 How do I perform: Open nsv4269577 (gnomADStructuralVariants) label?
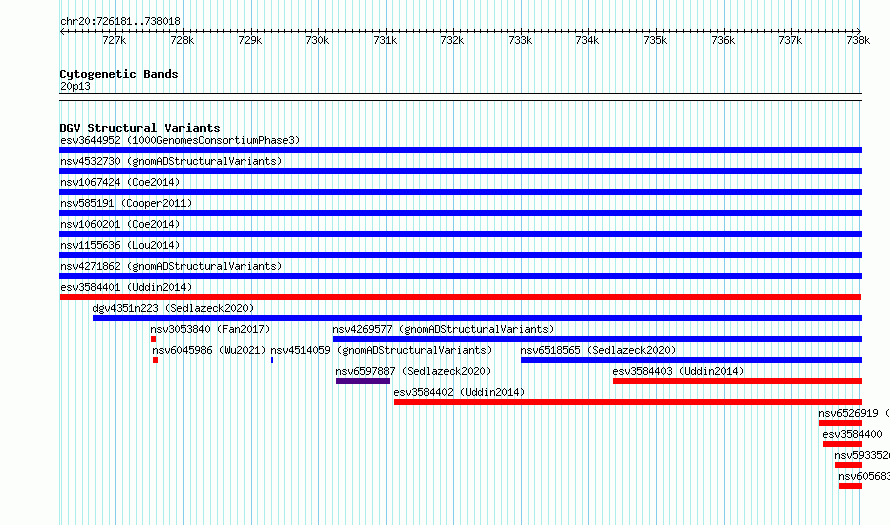(443, 329)
